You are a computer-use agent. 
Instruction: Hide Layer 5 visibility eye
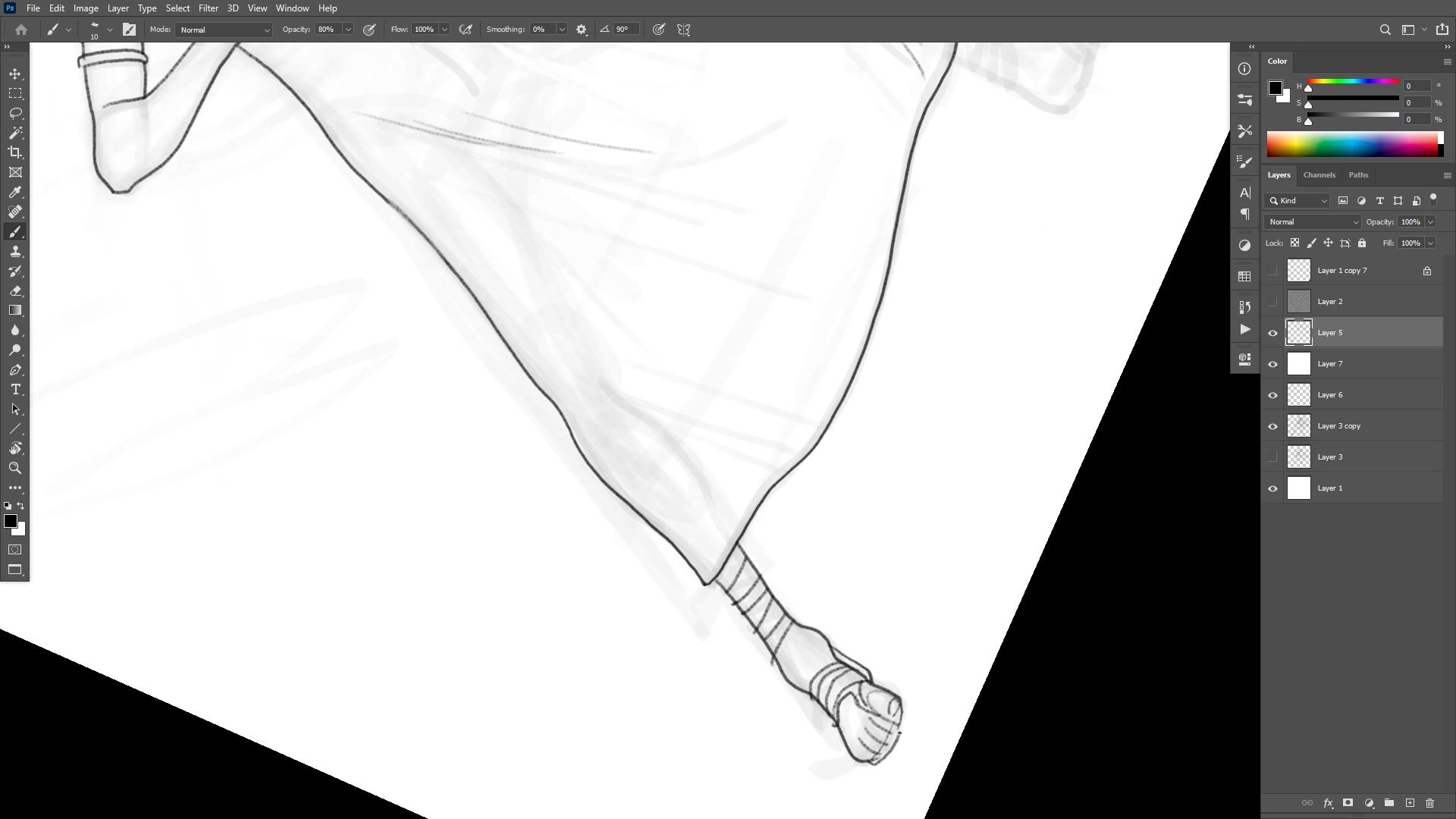(1272, 333)
